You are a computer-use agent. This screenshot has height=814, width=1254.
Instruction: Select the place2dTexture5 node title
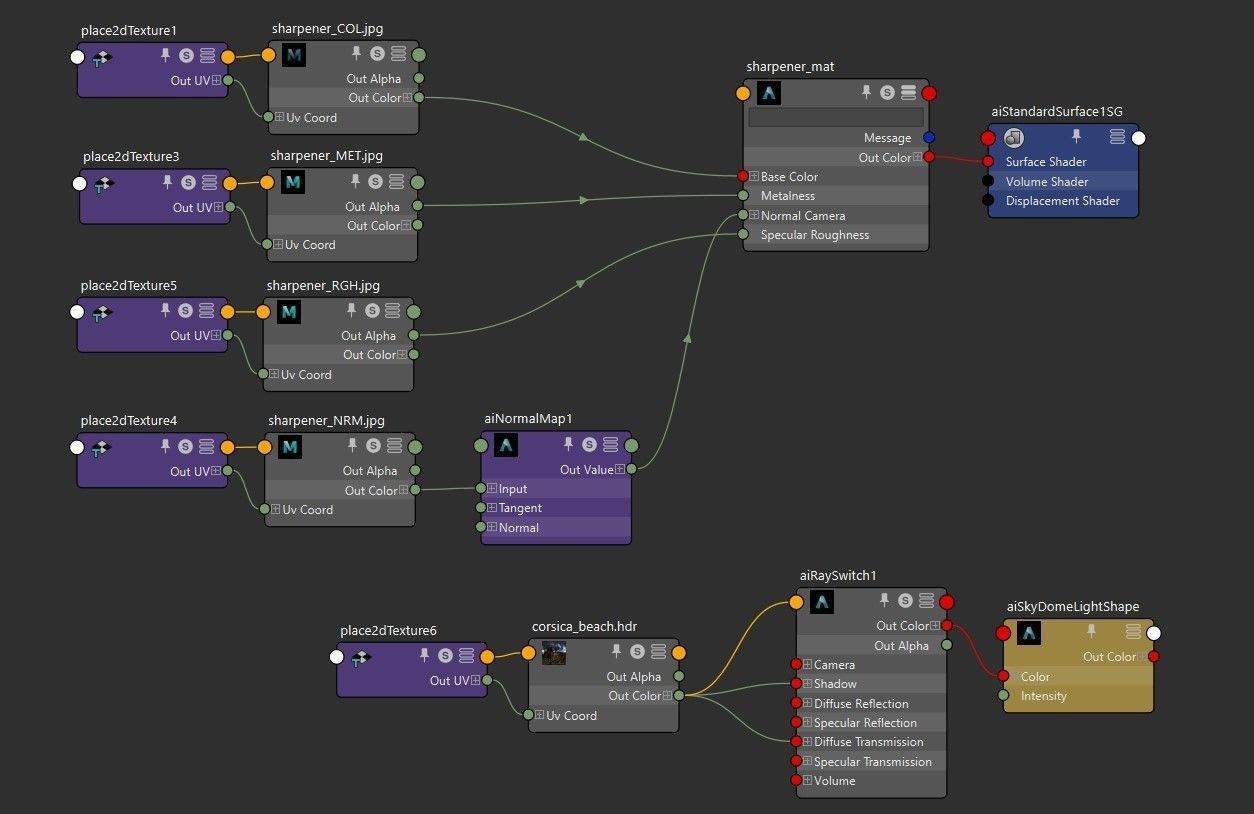coord(129,286)
